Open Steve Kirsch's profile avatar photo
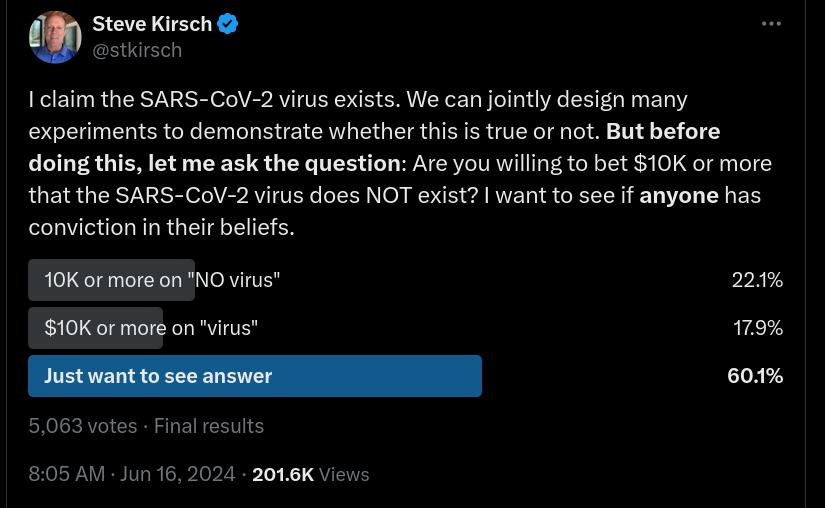825x508 pixels. coord(55,38)
